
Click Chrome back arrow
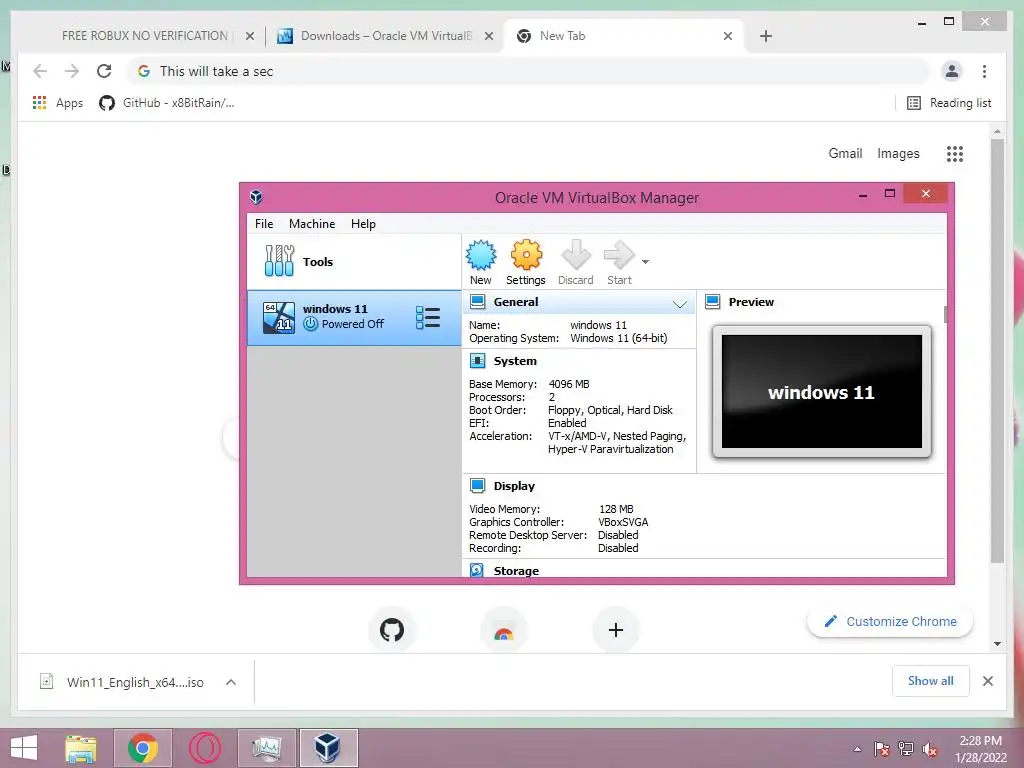coord(40,71)
